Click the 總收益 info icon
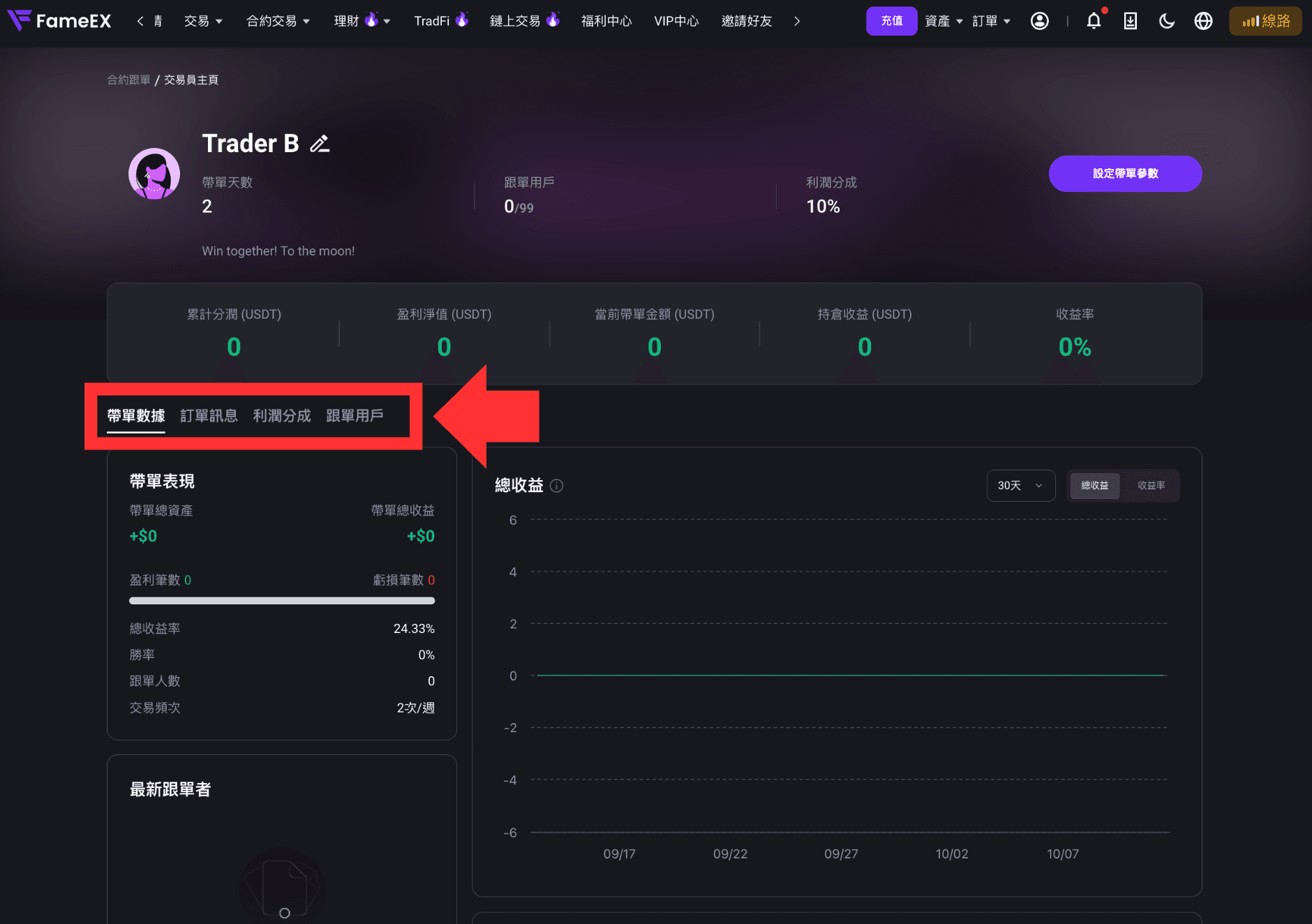 coord(556,486)
